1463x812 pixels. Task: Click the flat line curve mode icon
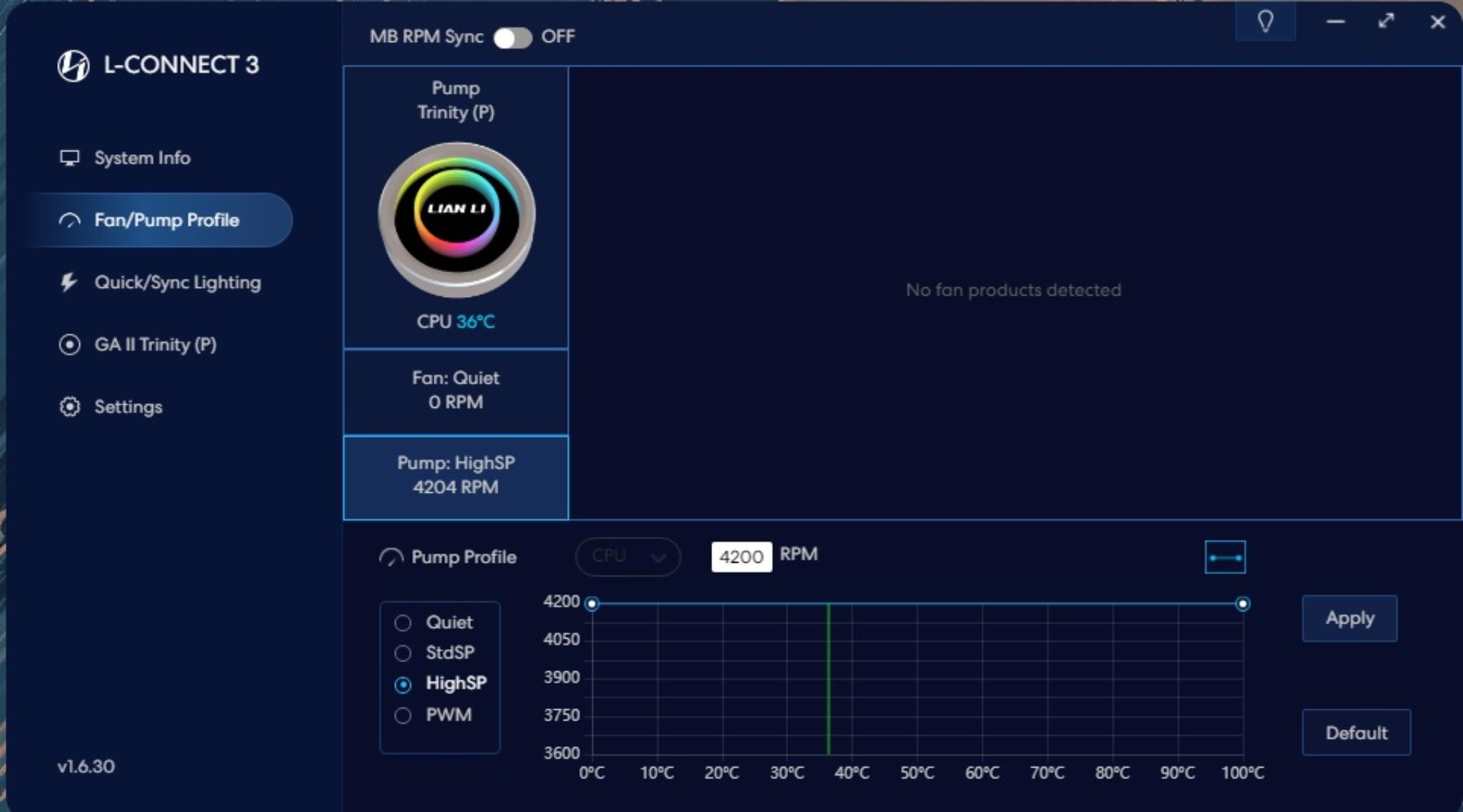(1225, 557)
